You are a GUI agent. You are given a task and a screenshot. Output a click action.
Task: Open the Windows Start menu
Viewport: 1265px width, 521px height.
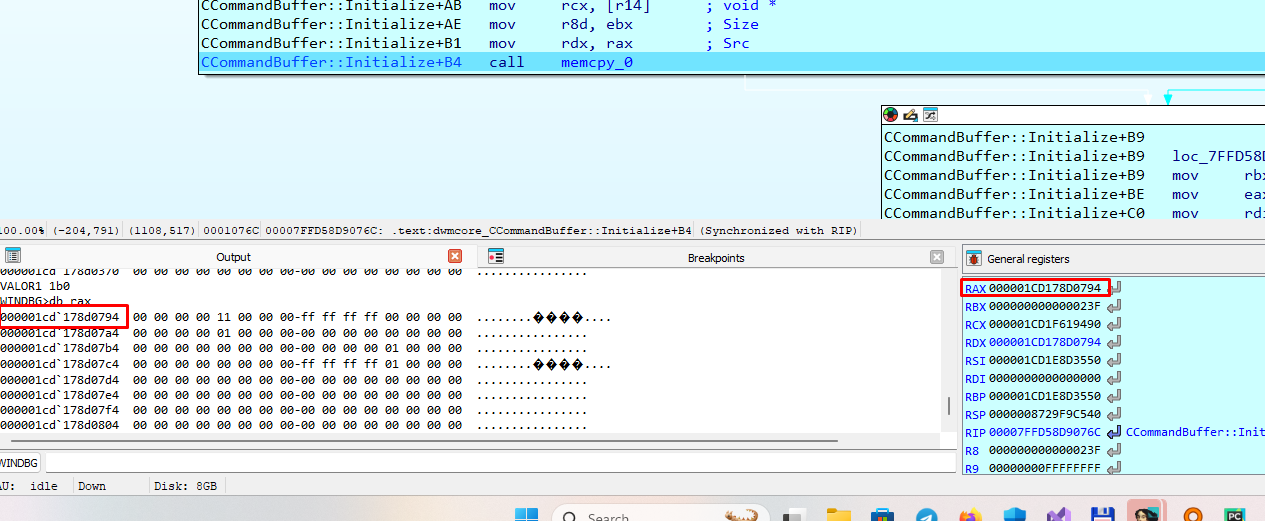(526, 514)
